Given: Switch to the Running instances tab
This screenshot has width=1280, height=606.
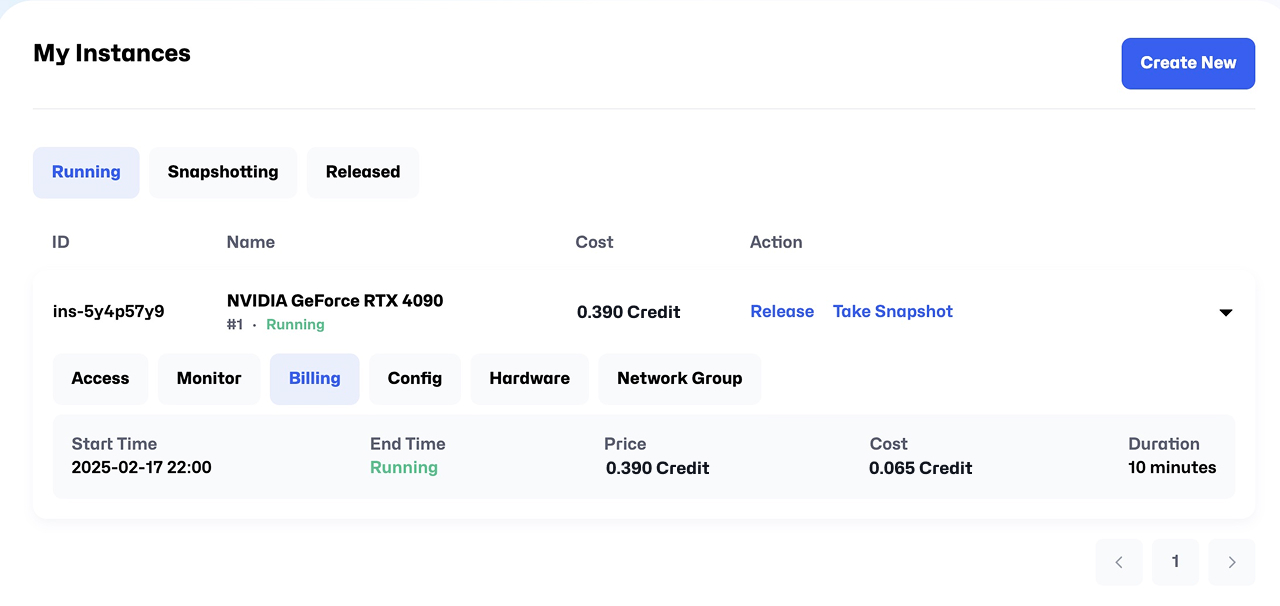Looking at the screenshot, I should pyautogui.click(x=86, y=172).
